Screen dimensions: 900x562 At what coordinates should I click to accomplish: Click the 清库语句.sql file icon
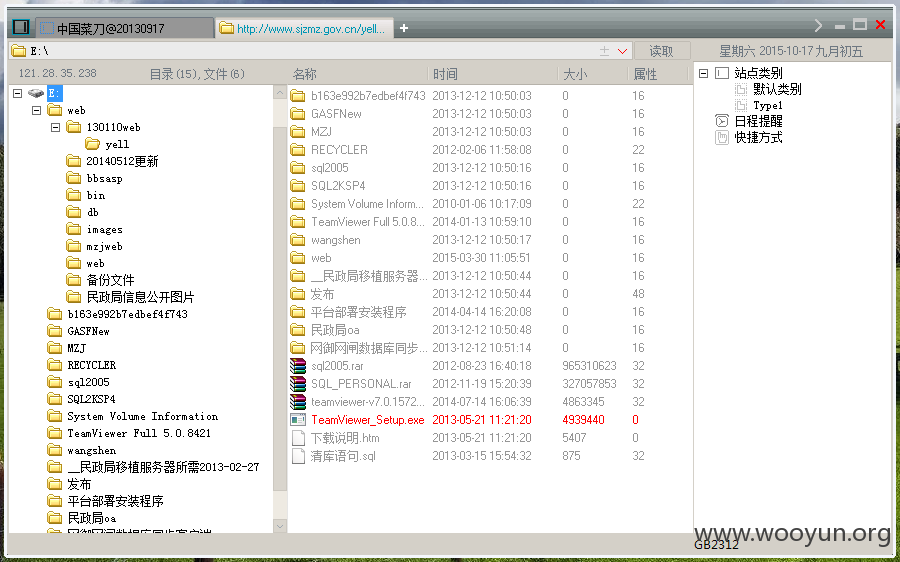[298, 456]
